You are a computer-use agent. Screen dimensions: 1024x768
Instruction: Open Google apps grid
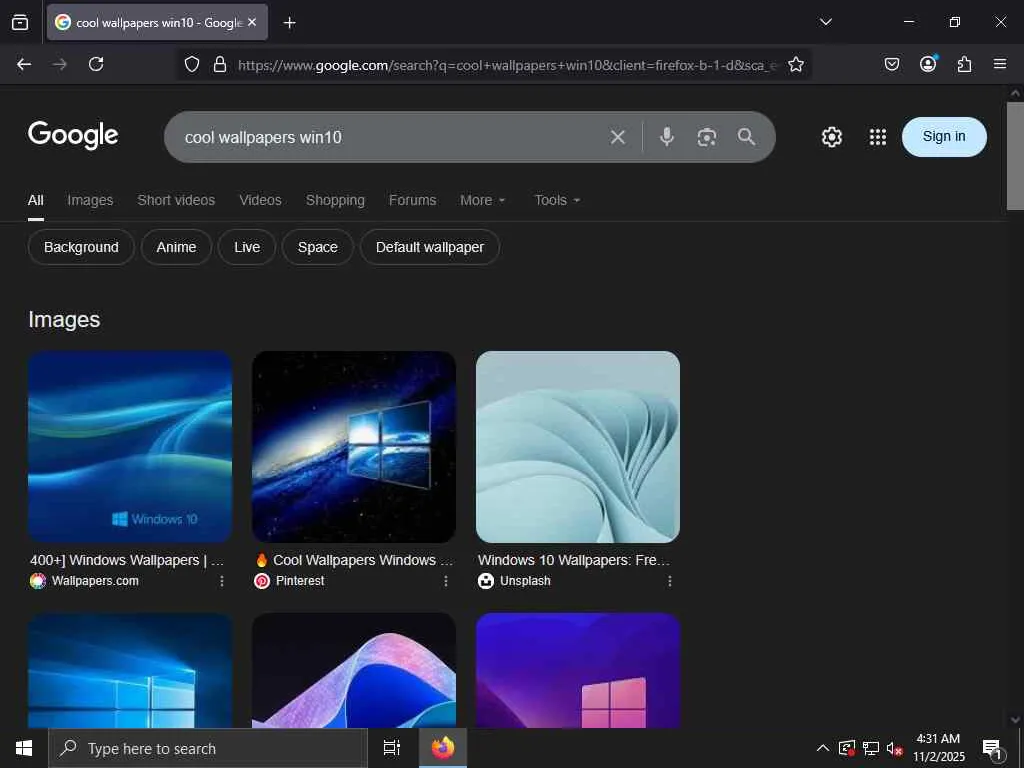tap(878, 137)
